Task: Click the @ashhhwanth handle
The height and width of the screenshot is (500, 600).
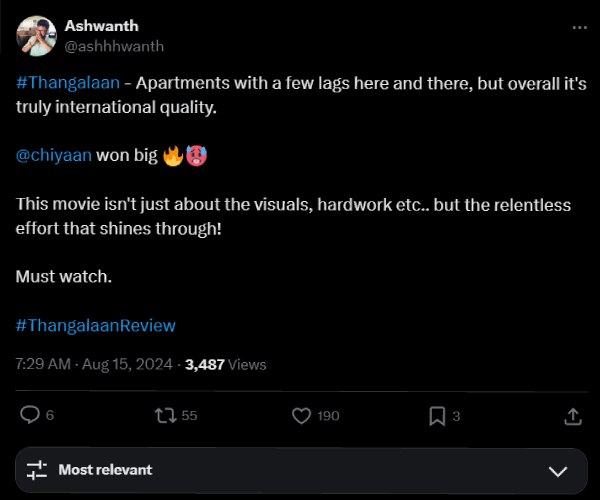Action: pos(113,46)
